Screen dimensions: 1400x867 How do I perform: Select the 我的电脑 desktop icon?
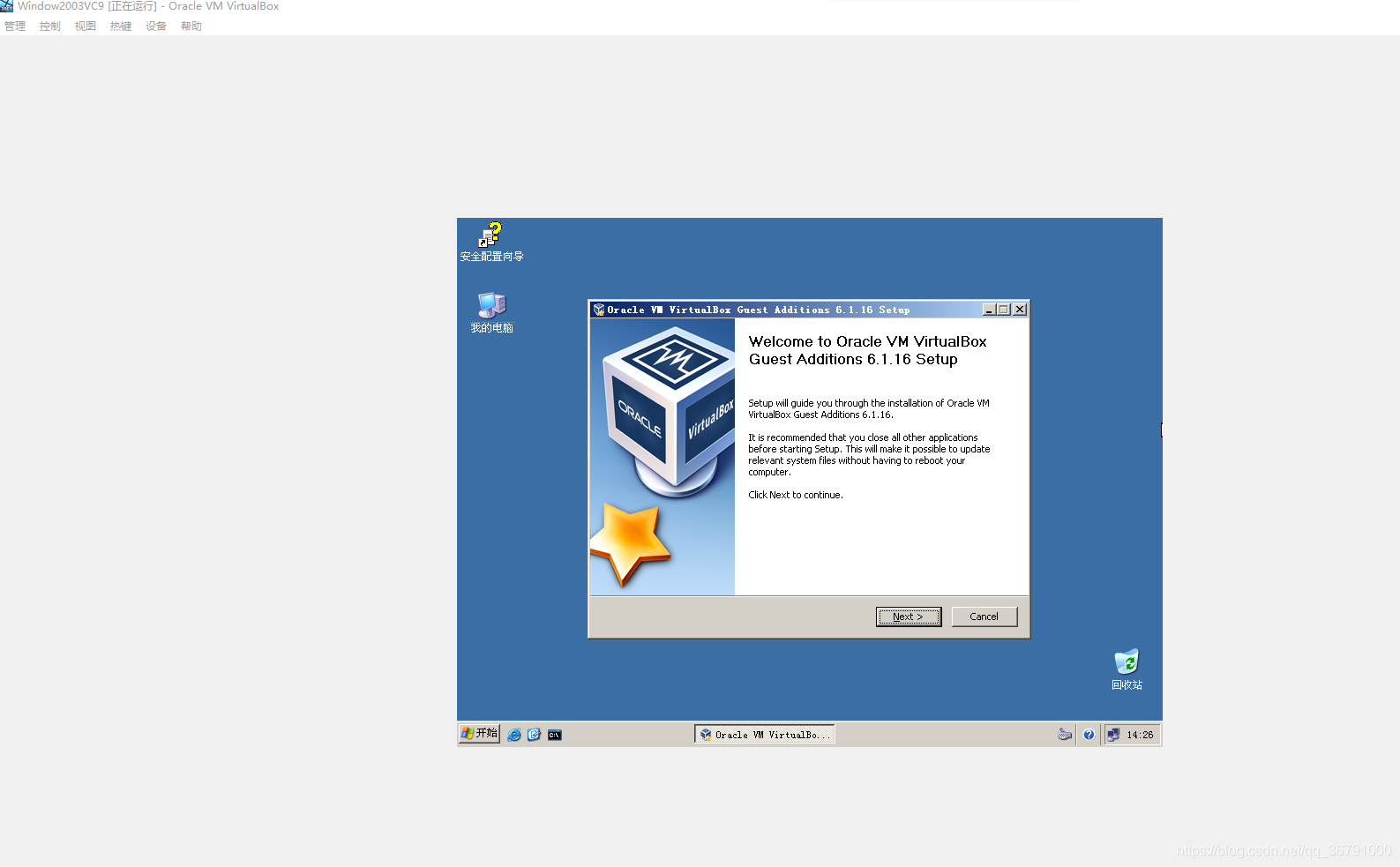click(x=491, y=313)
